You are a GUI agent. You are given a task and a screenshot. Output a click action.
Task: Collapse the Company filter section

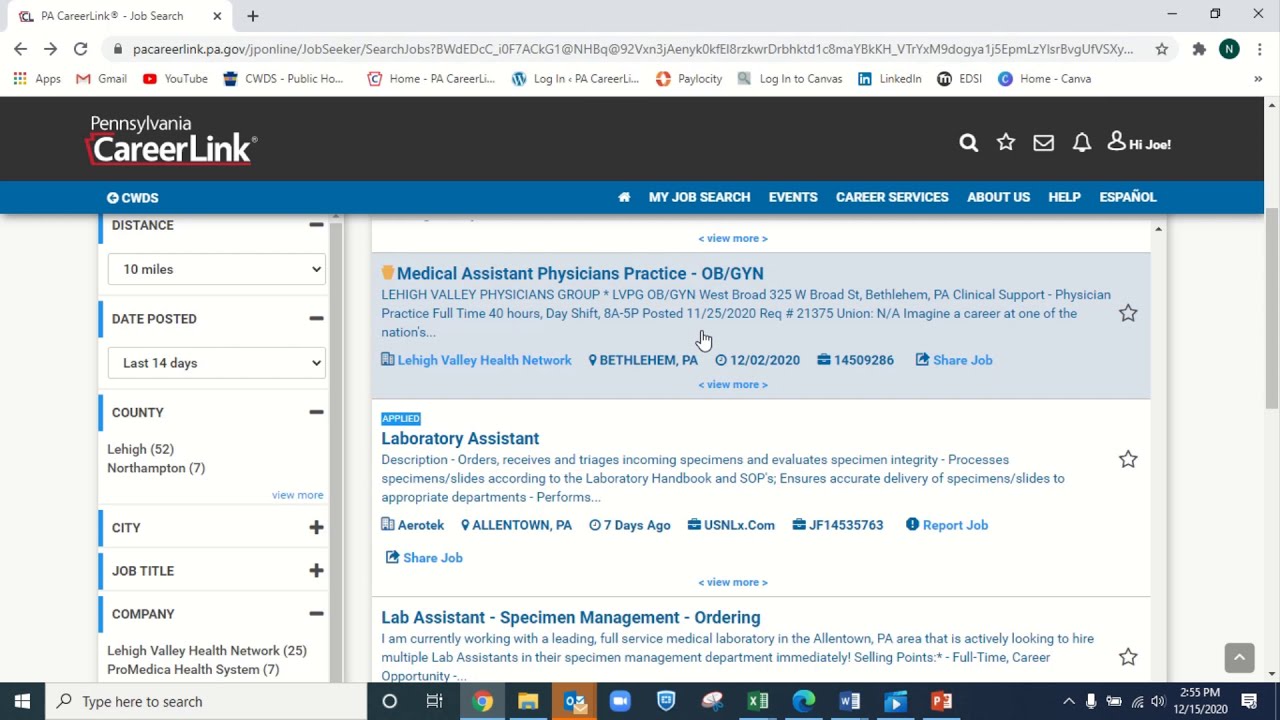click(x=316, y=613)
